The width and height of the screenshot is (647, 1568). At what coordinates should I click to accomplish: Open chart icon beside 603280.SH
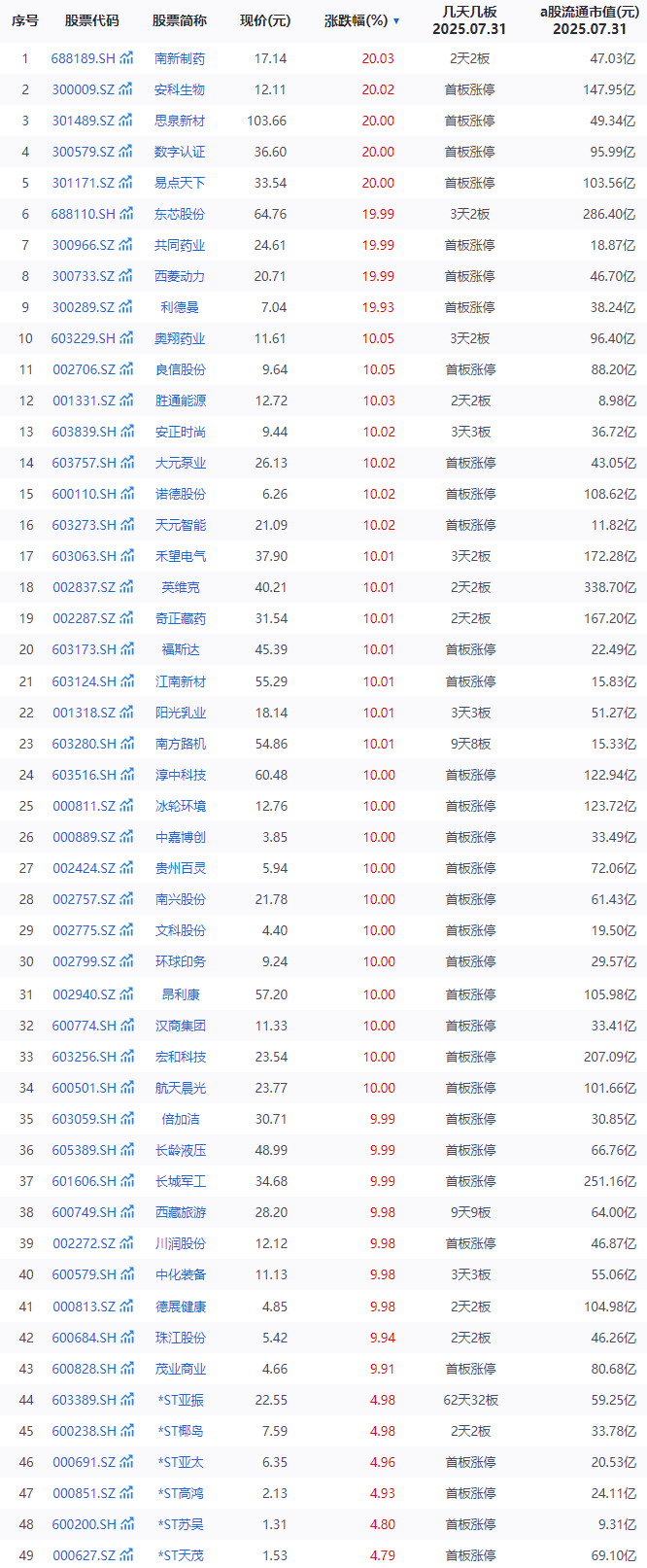coord(126,744)
